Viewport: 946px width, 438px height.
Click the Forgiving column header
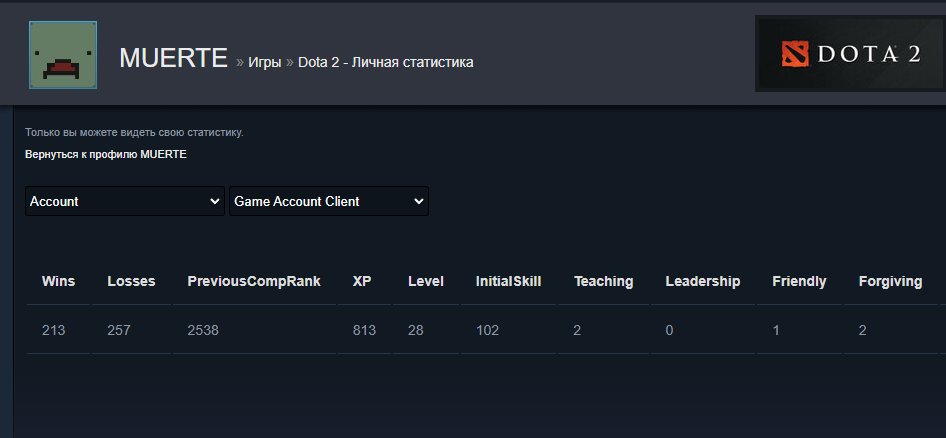[x=890, y=281]
